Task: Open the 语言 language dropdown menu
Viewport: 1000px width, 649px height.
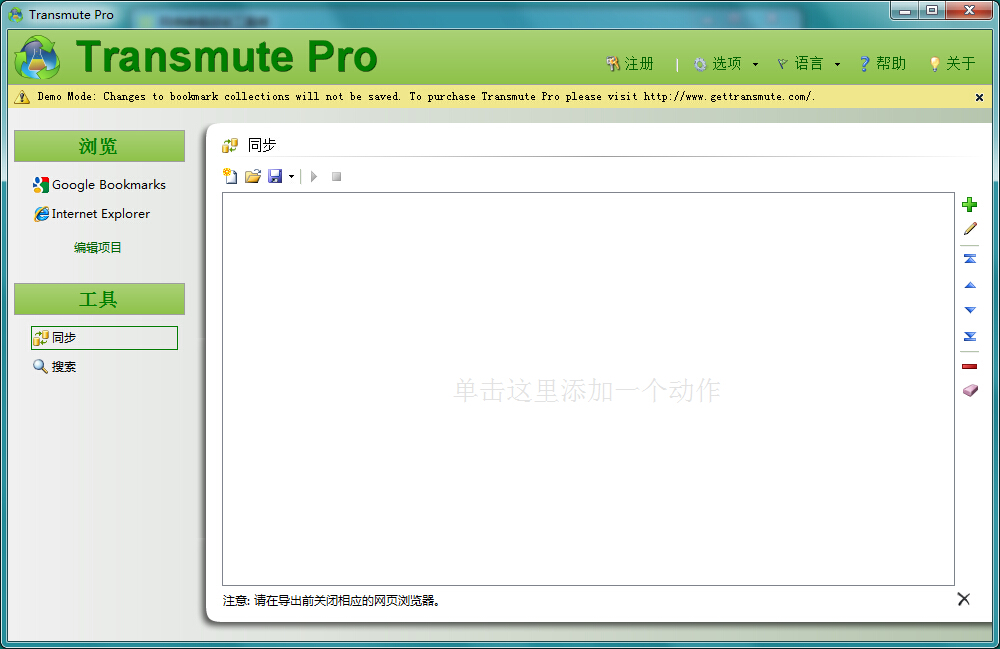Action: click(809, 64)
